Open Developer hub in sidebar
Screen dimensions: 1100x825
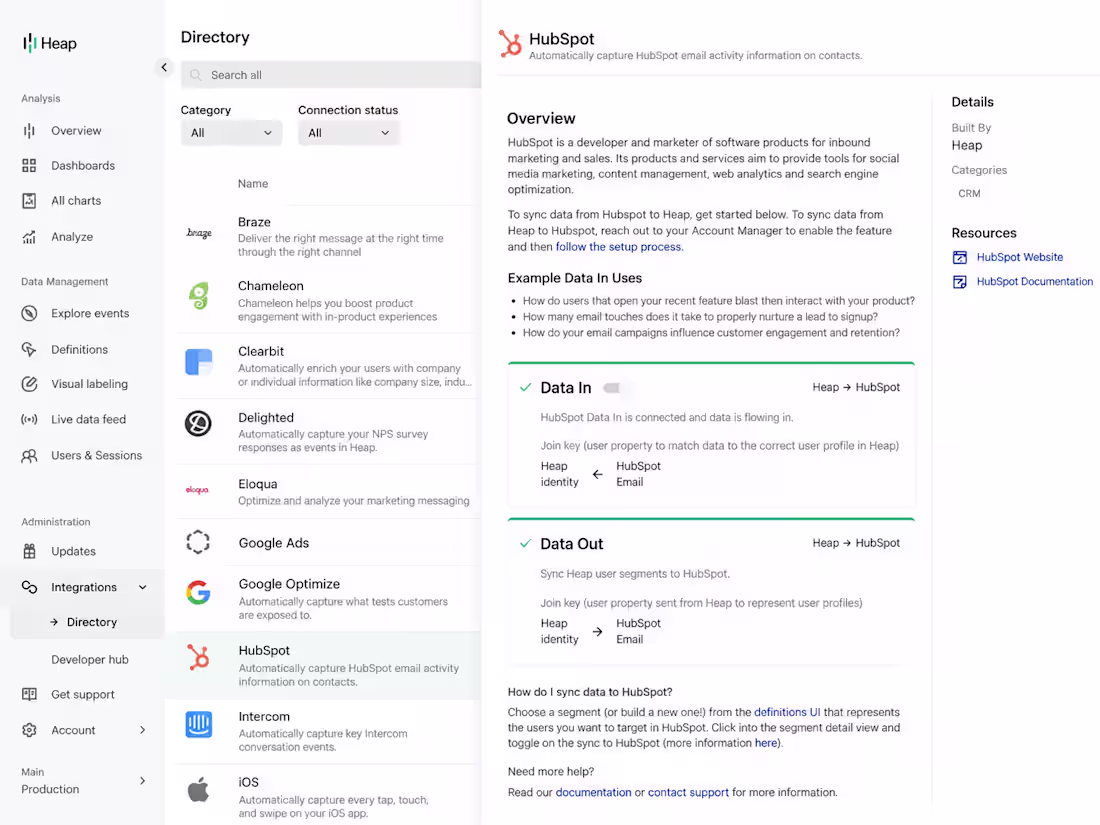pyautogui.click(x=90, y=659)
